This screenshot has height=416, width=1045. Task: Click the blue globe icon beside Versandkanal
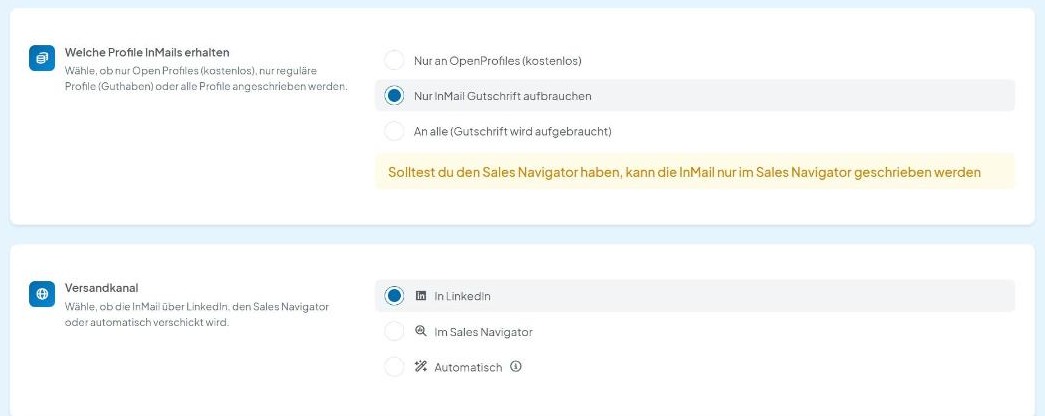click(x=42, y=294)
